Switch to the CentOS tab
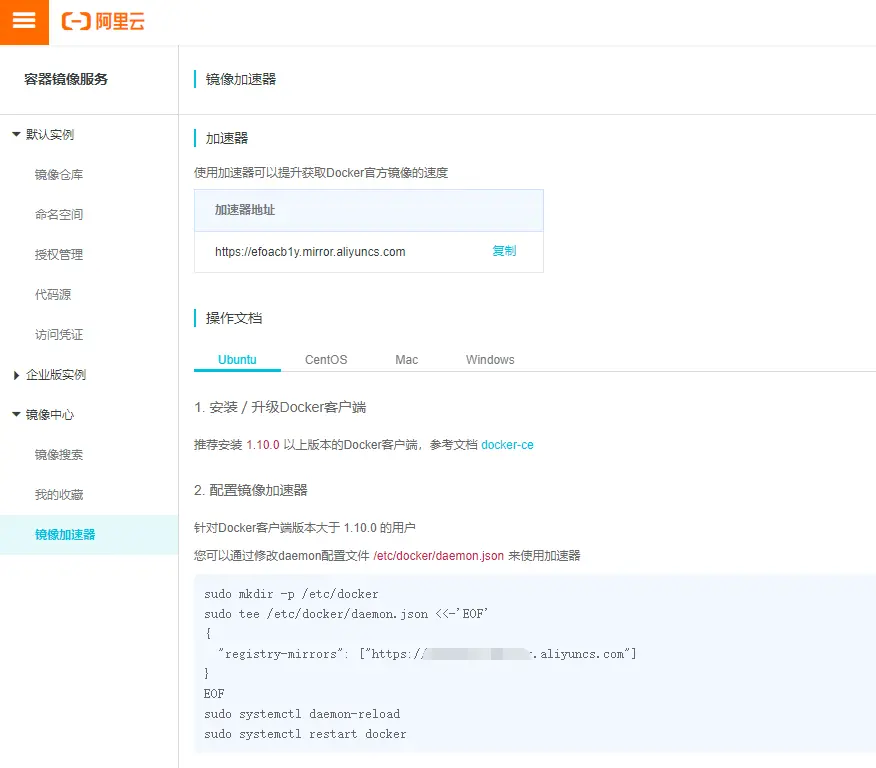This screenshot has width=876, height=768. coord(326,360)
